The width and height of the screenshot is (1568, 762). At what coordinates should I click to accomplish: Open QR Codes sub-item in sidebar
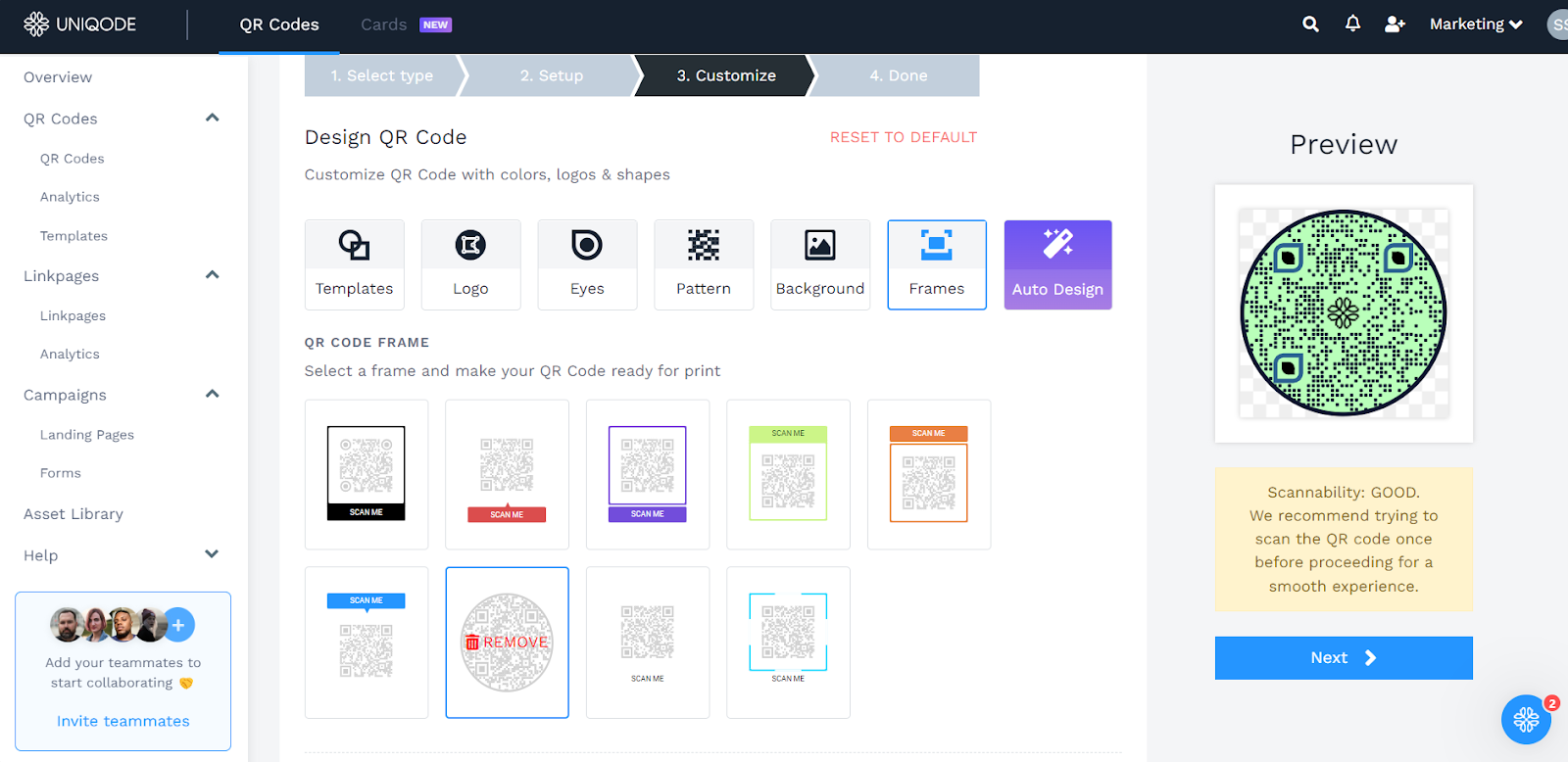tap(73, 159)
